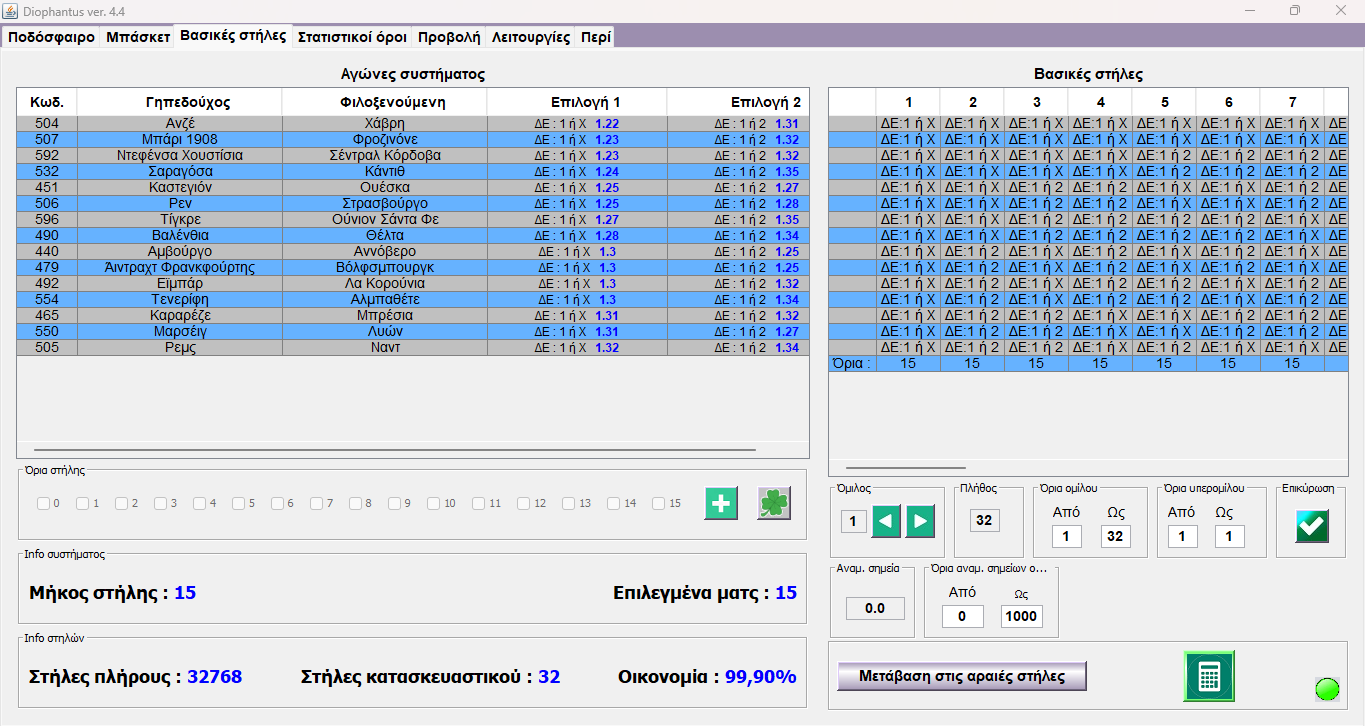This screenshot has width=1365, height=726.
Task: Click the previous group left arrow
Action: tap(887, 521)
